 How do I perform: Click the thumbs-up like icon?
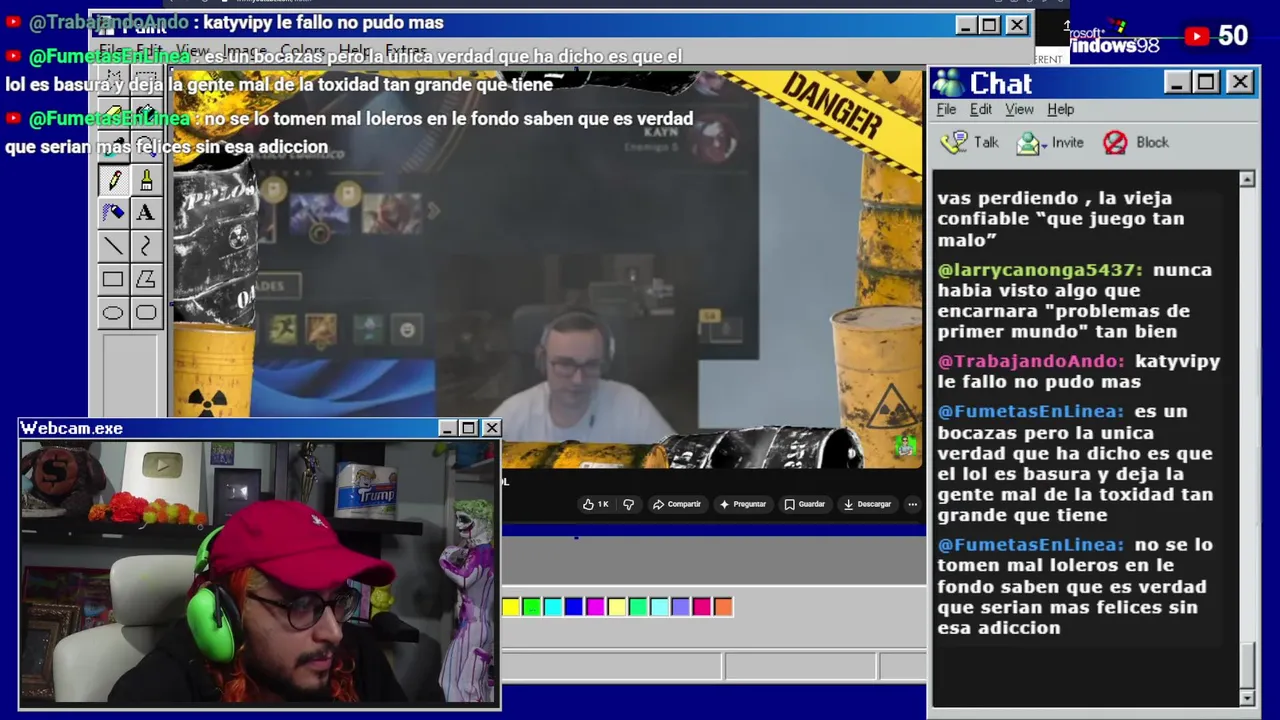[x=589, y=504]
